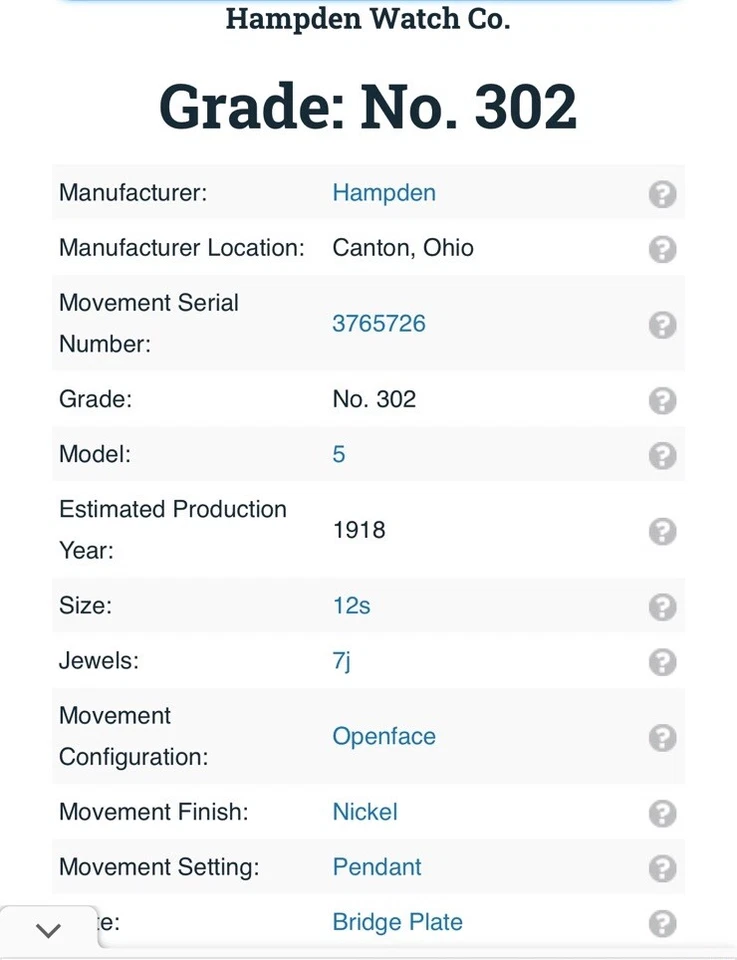
Task: Click help icon for Manufacturer Location
Action: pyautogui.click(x=662, y=248)
